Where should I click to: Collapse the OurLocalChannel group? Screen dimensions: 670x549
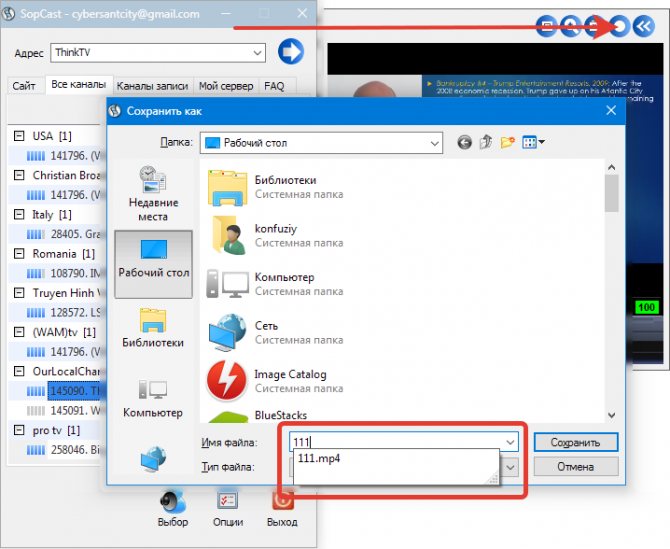point(19,371)
